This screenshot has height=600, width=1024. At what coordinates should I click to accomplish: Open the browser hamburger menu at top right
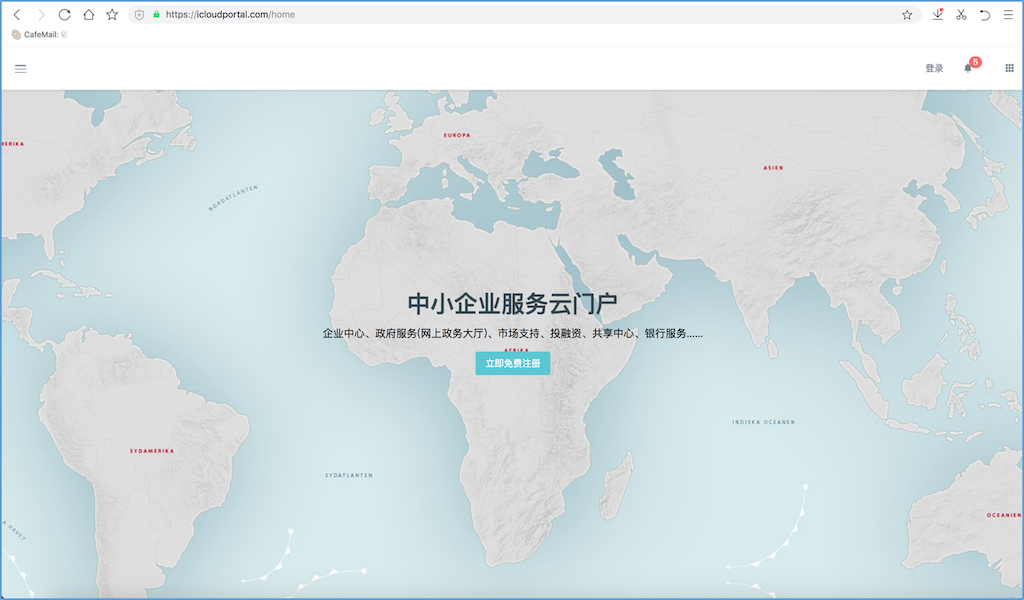click(1008, 14)
